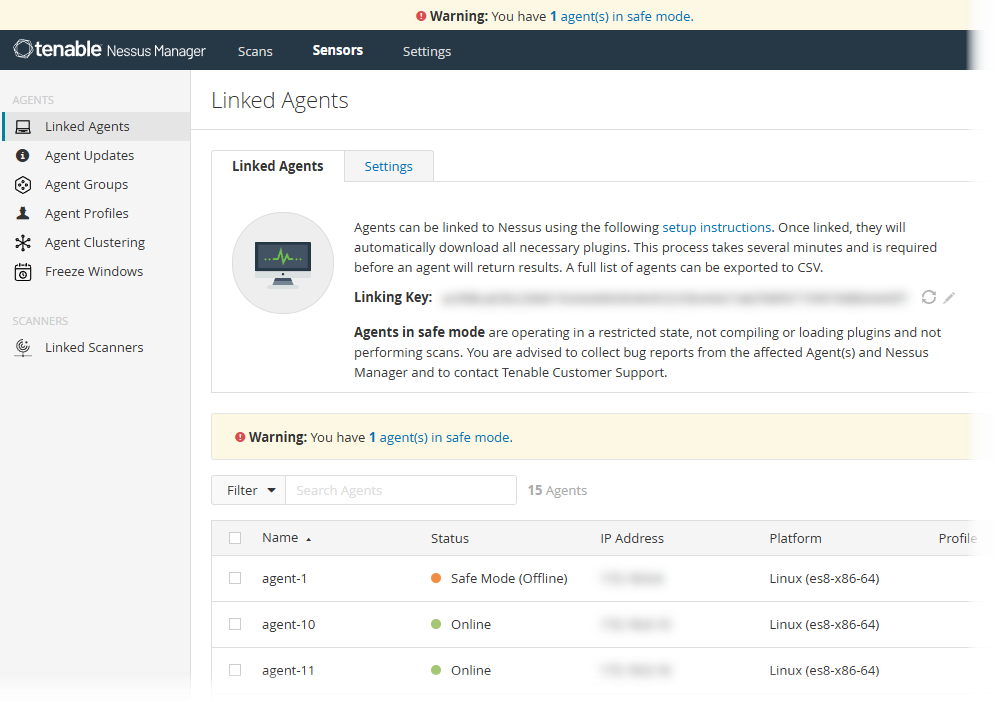
Task: Click the Agent Groups icon in sidebar
Action: (23, 185)
